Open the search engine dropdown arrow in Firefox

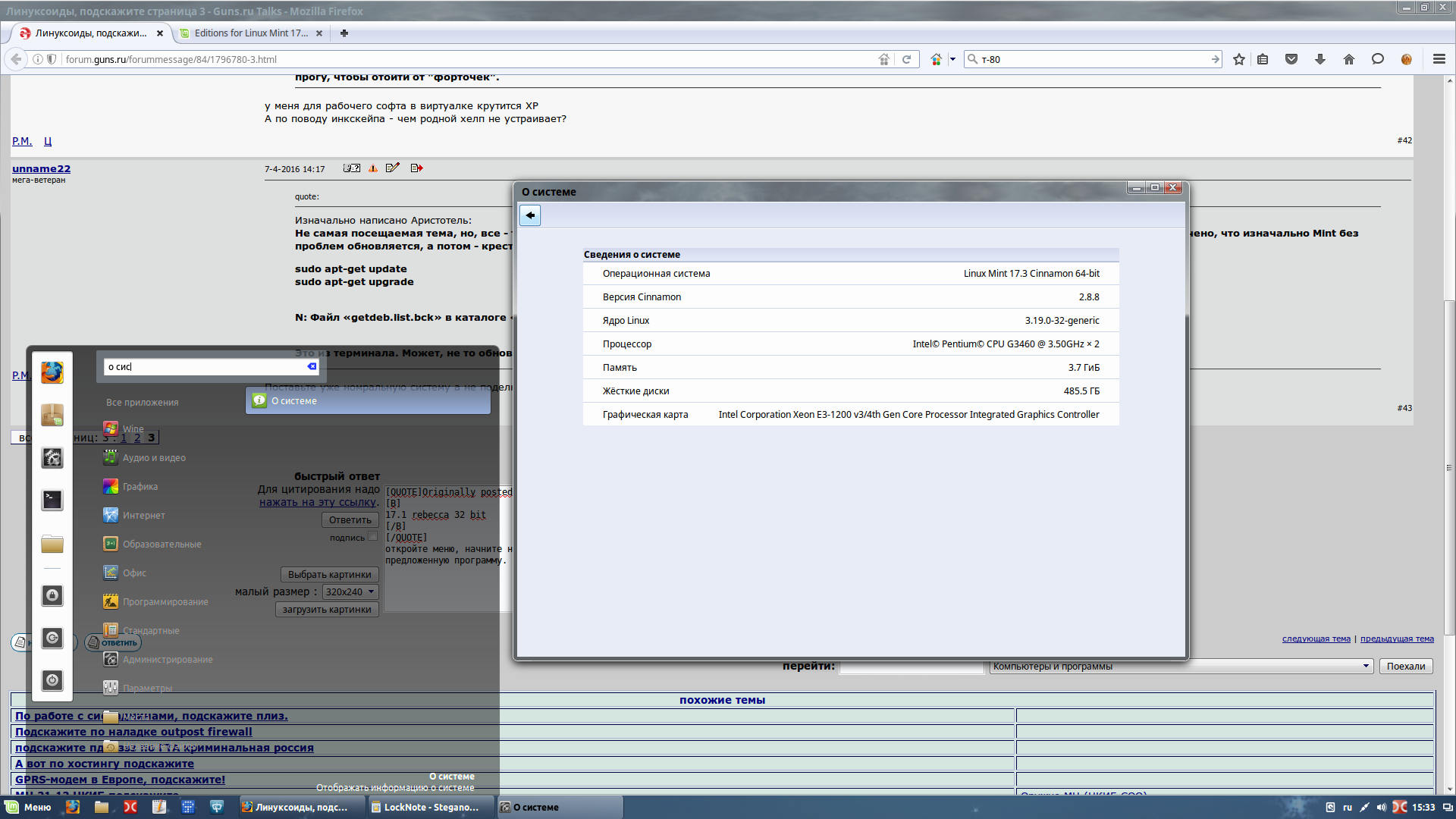tap(952, 59)
